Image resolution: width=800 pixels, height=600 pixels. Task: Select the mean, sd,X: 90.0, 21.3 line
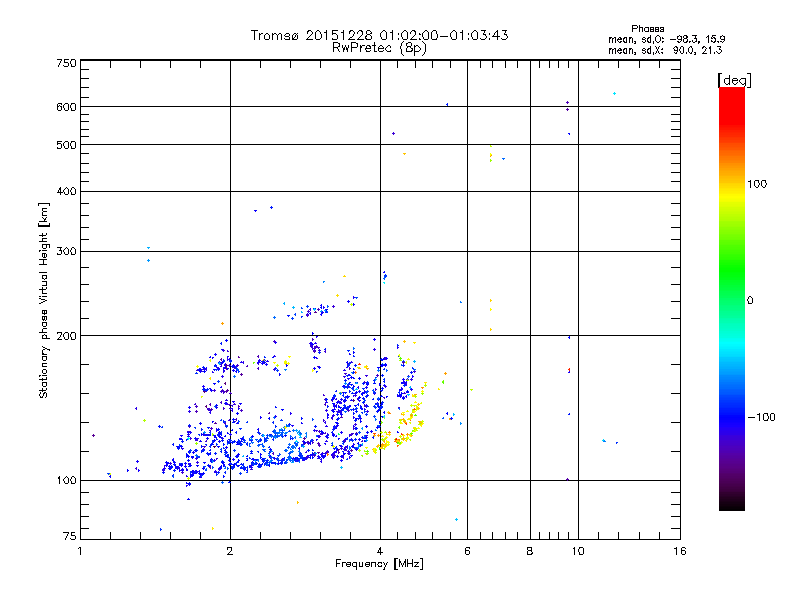coord(665,50)
